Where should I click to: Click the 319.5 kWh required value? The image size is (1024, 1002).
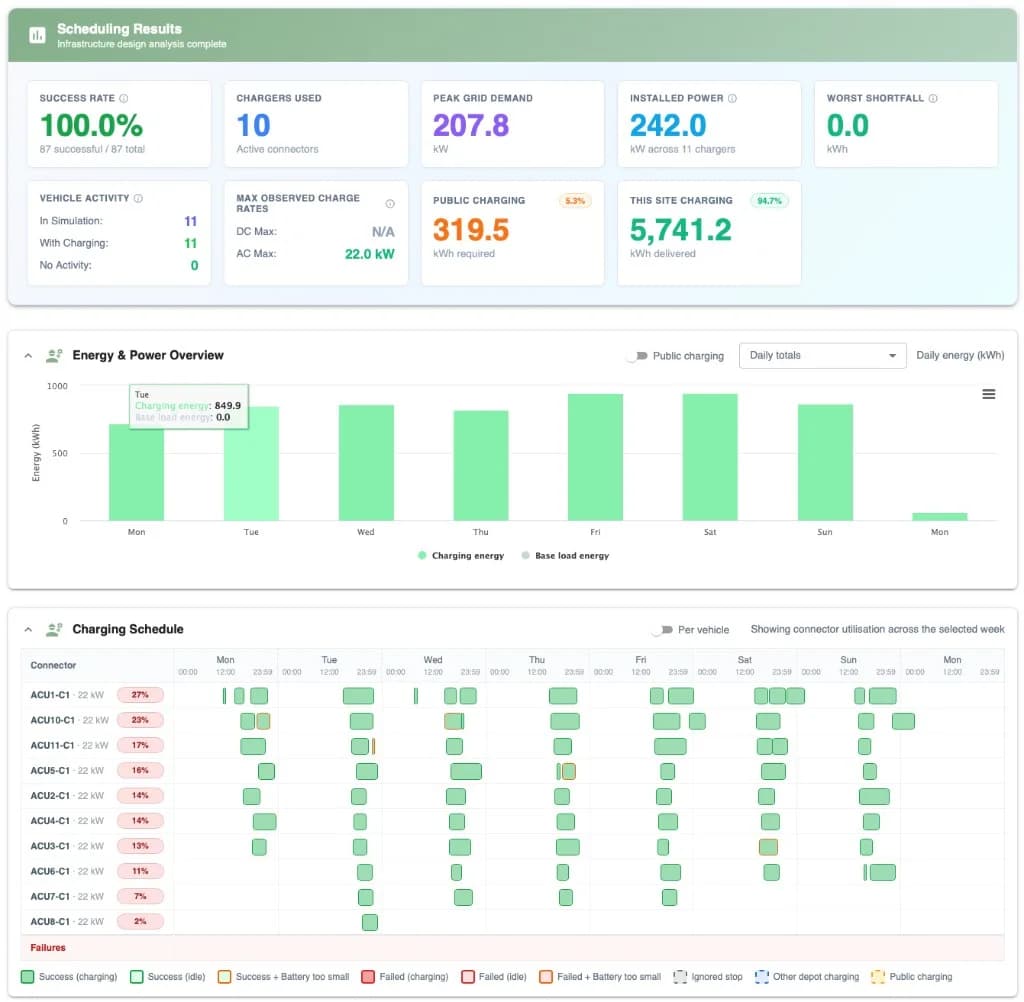click(x=470, y=230)
